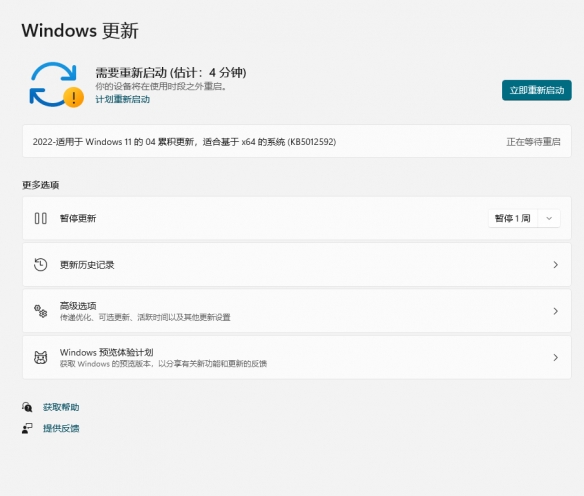Screen dimensions: 584x496
Task: Click 获取 Windows 的预览版本 description text
Action: [x=163, y=364]
